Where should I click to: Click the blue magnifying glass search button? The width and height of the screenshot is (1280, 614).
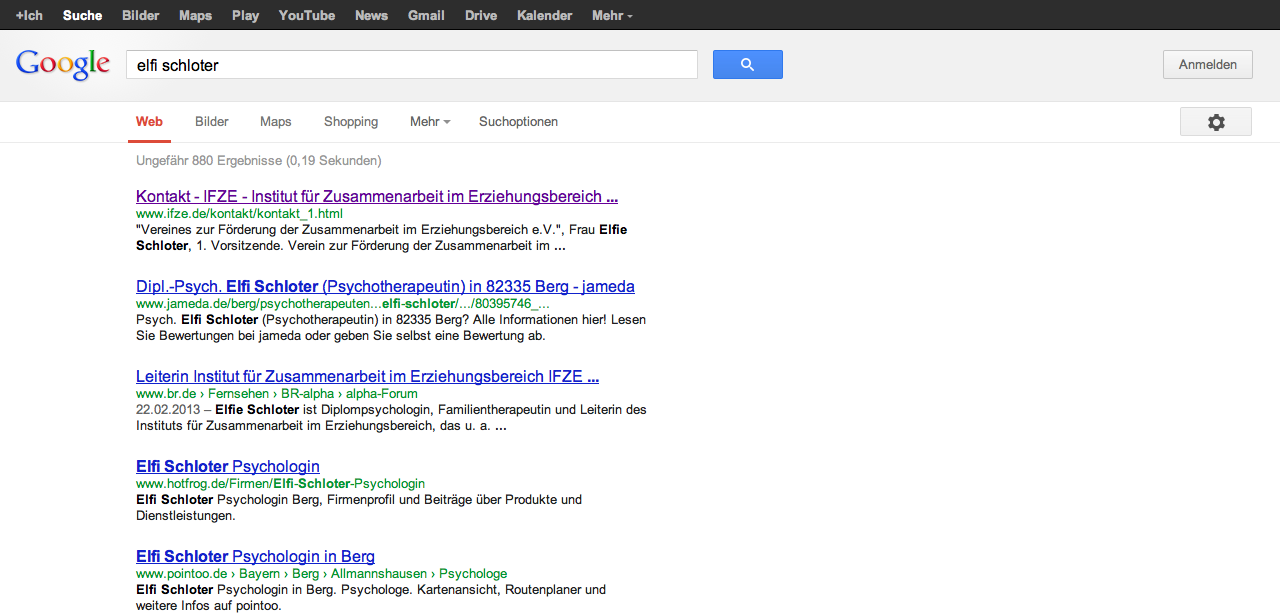747,65
